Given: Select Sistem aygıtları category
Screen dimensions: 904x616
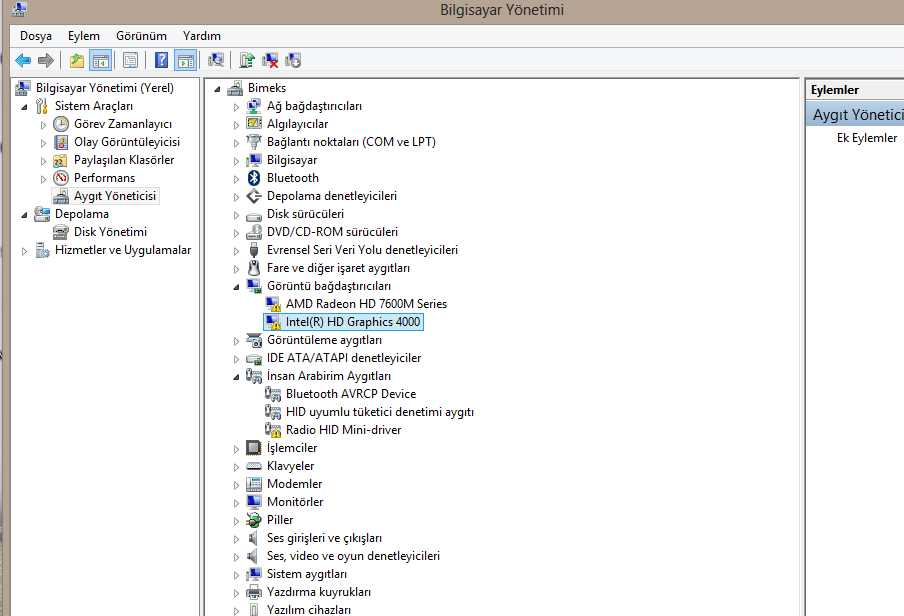Looking at the screenshot, I should [307, 574].
